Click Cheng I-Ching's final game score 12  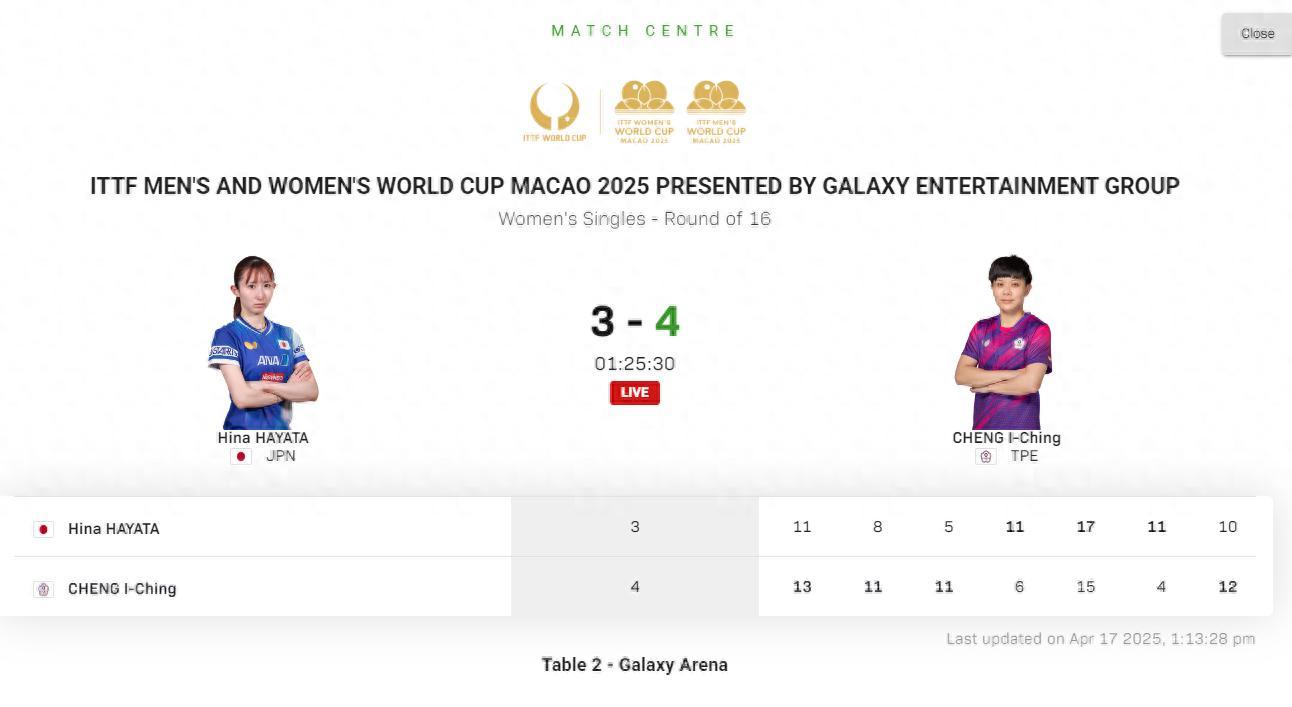pyautogui.click(x=1228, y=587)
